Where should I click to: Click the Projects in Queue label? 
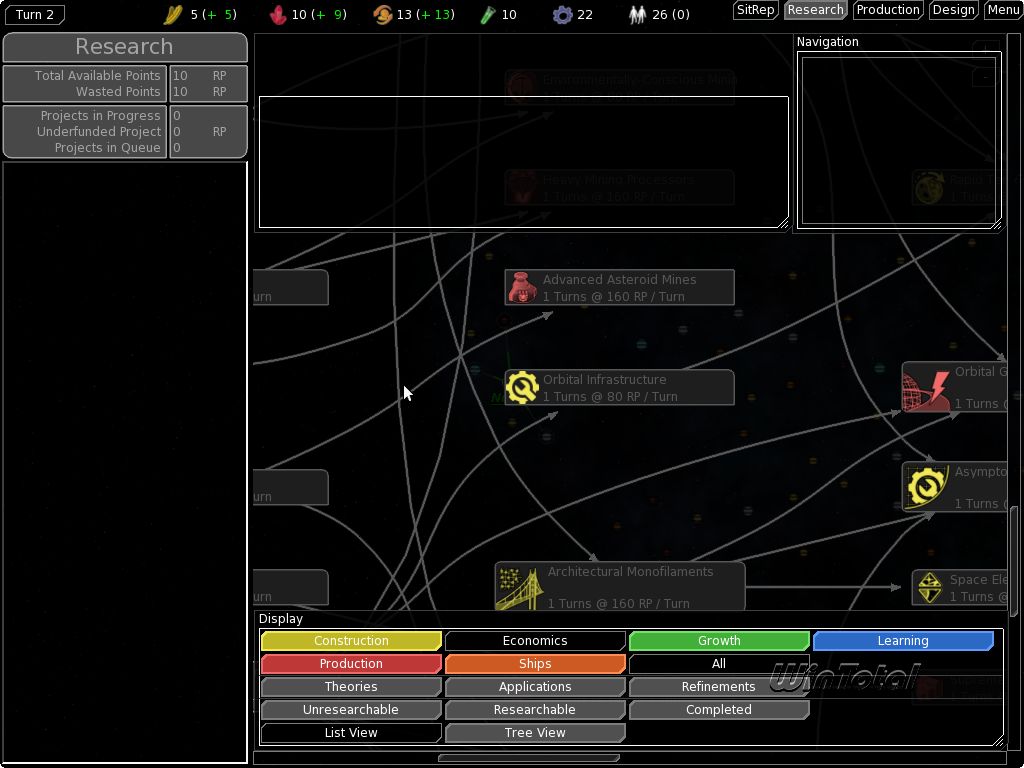107,148
